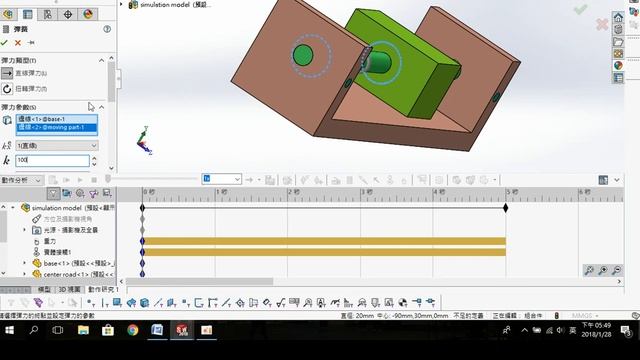Click Play from Start control

pyautogui.click(x=67, y=180)
